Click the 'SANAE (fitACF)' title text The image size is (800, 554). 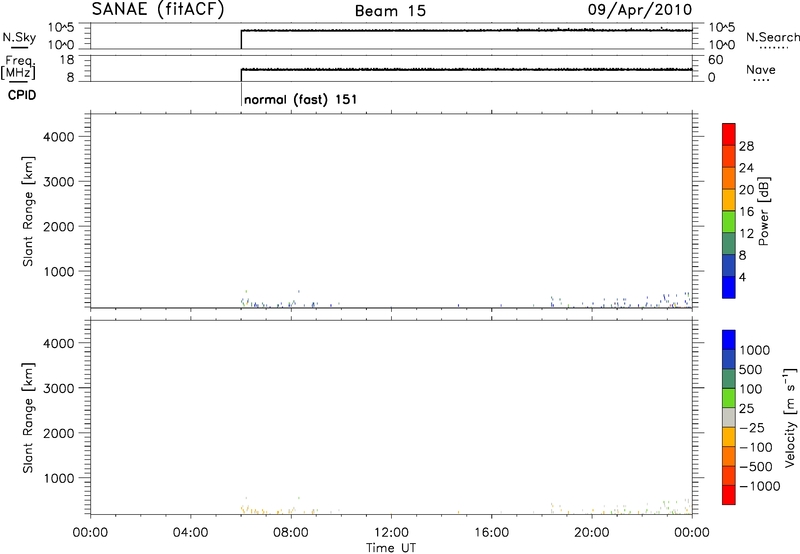point(158,9)
